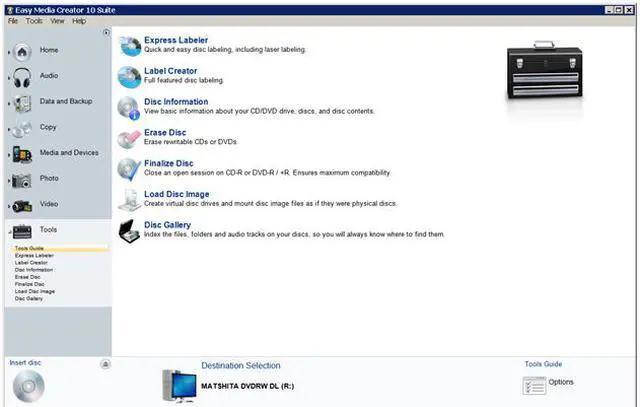Image resolution: width=640 pixels, height=407 pixels.
Task: Click the Finalize Disc heading
Action: pyautogui.click(x=169, y=163)
